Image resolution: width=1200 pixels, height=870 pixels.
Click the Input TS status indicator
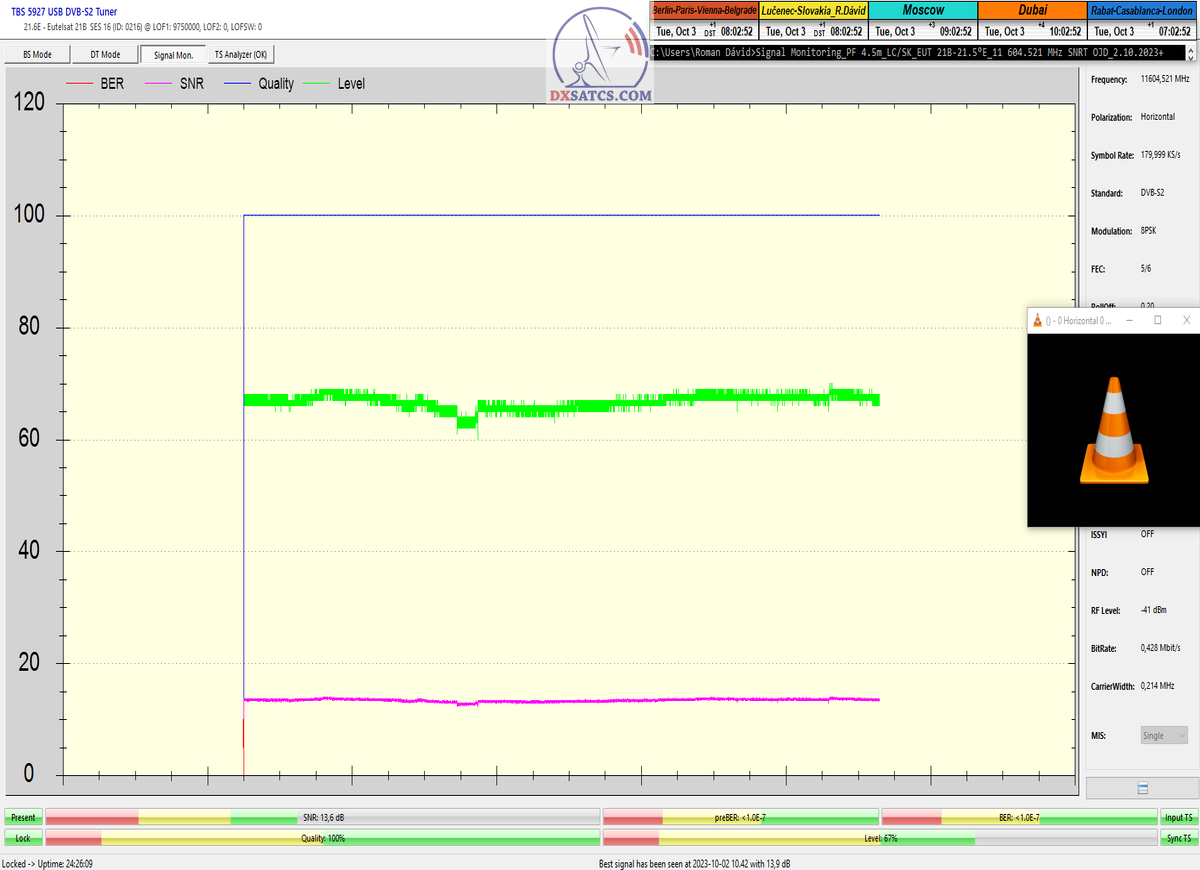click(x=1178, y=818)
